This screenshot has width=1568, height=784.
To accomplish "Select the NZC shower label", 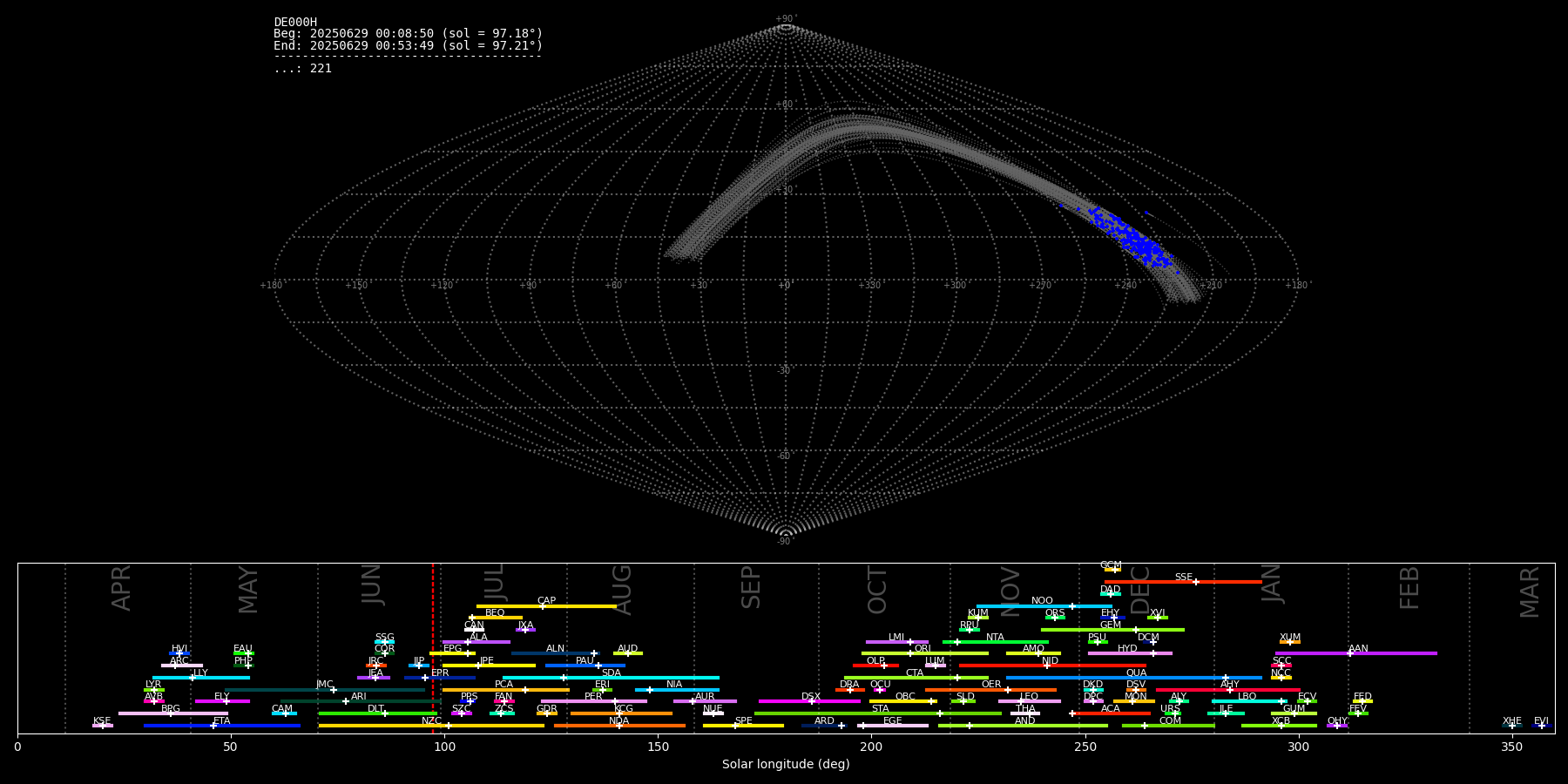I will (432, 721).
